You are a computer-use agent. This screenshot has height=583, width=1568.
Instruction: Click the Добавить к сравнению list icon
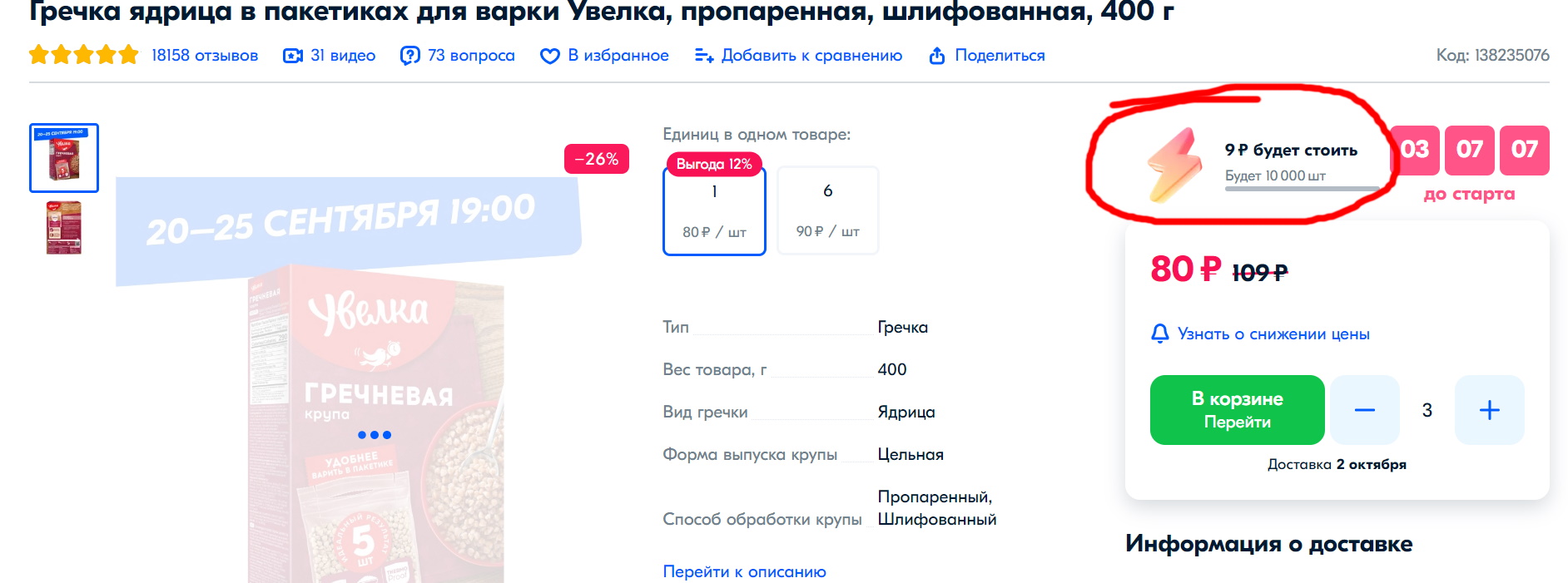pyautogui.click(x=704, y=56)
